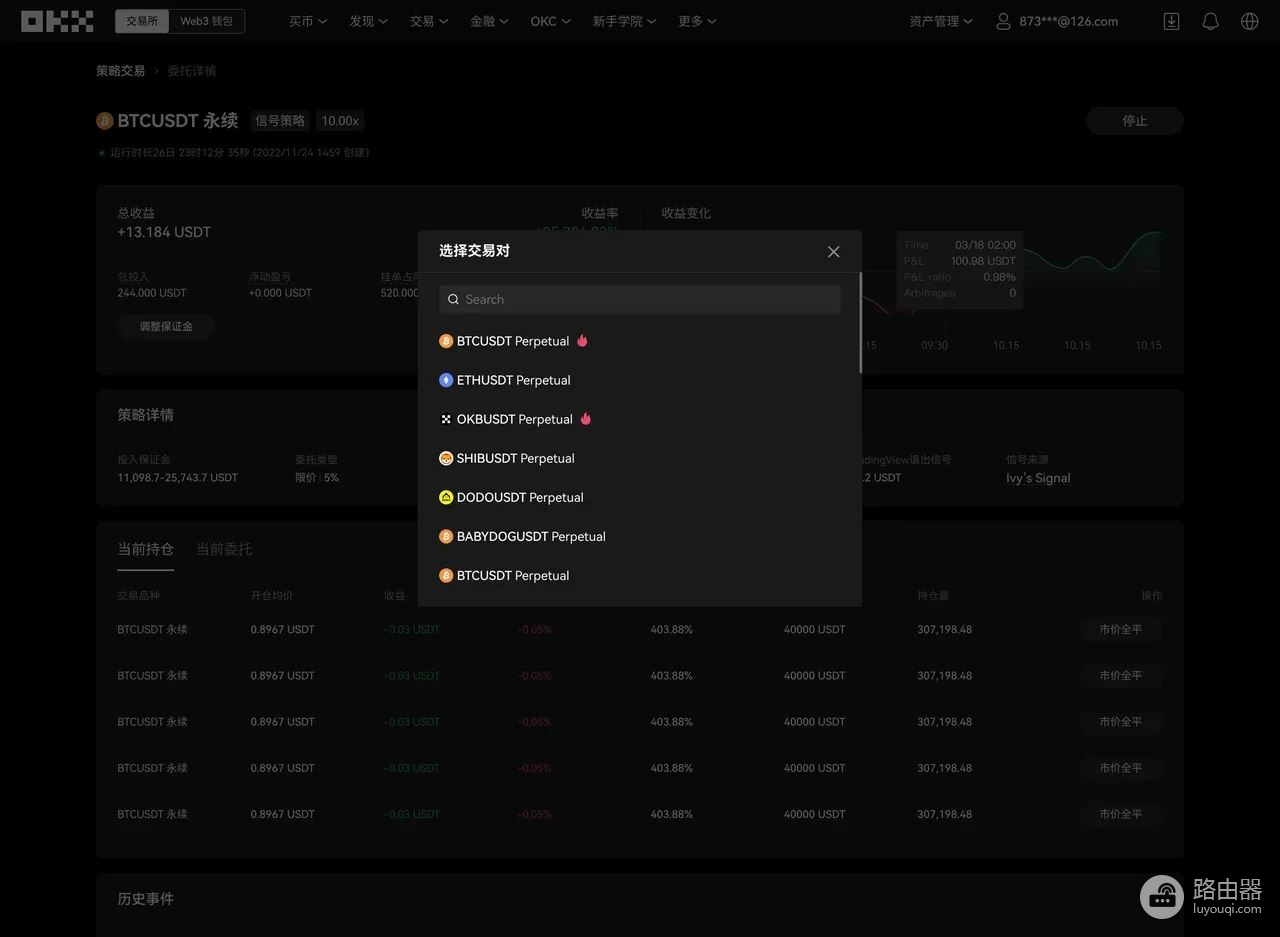The image size is (1280, 937).
Task: Close the 选择交易对 dialog
Action: [x=834, y=252]
